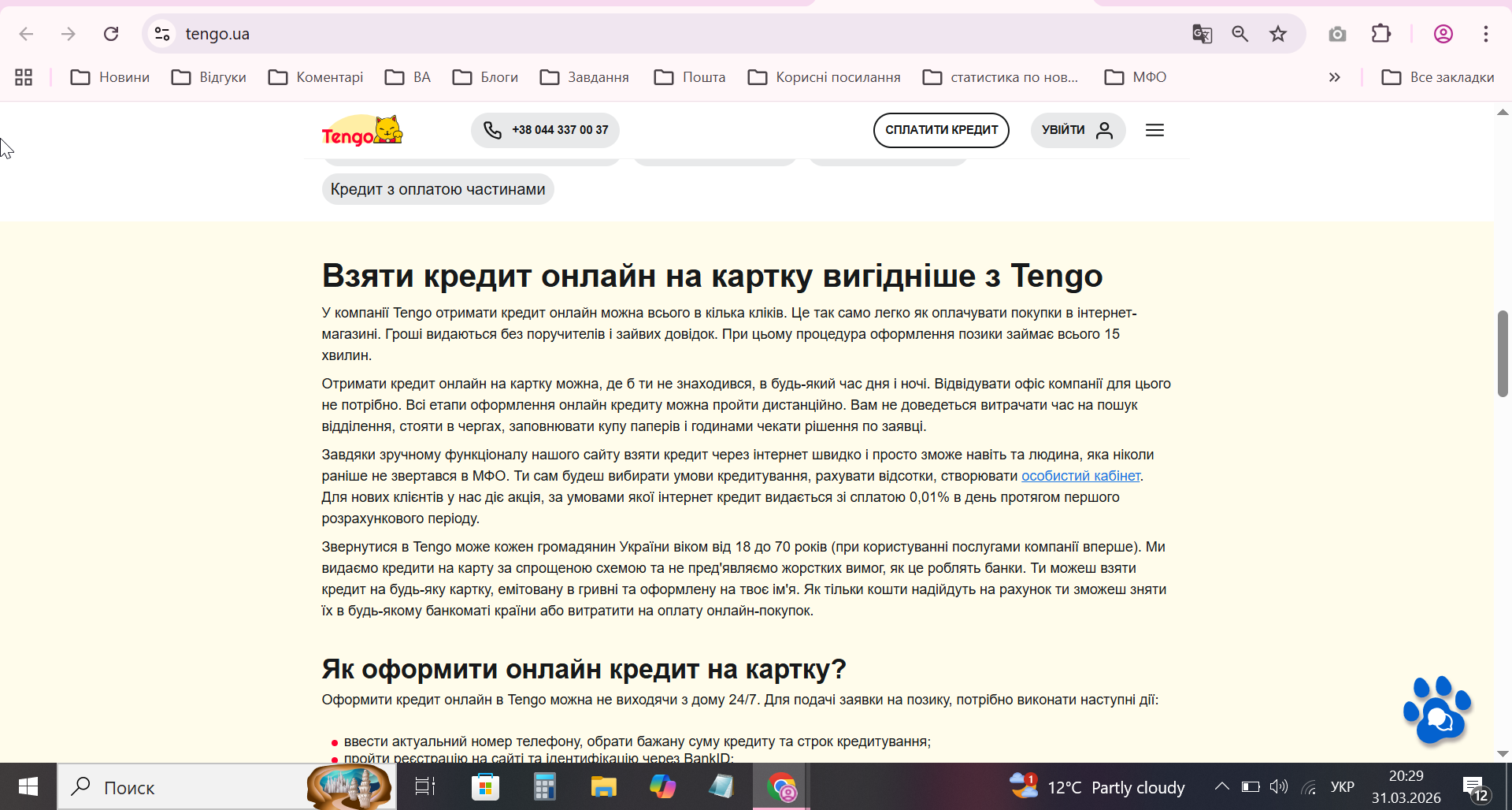Click the scrollbar up arrow
1512x810 pixels.
pyautogui.click(x=1503, y=112)
